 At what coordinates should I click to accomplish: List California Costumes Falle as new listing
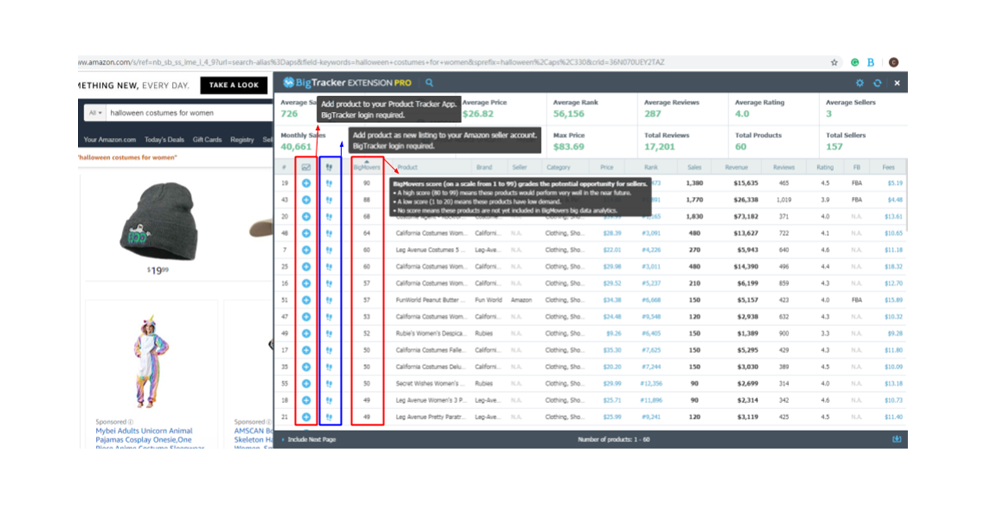(x=329, y=350)
